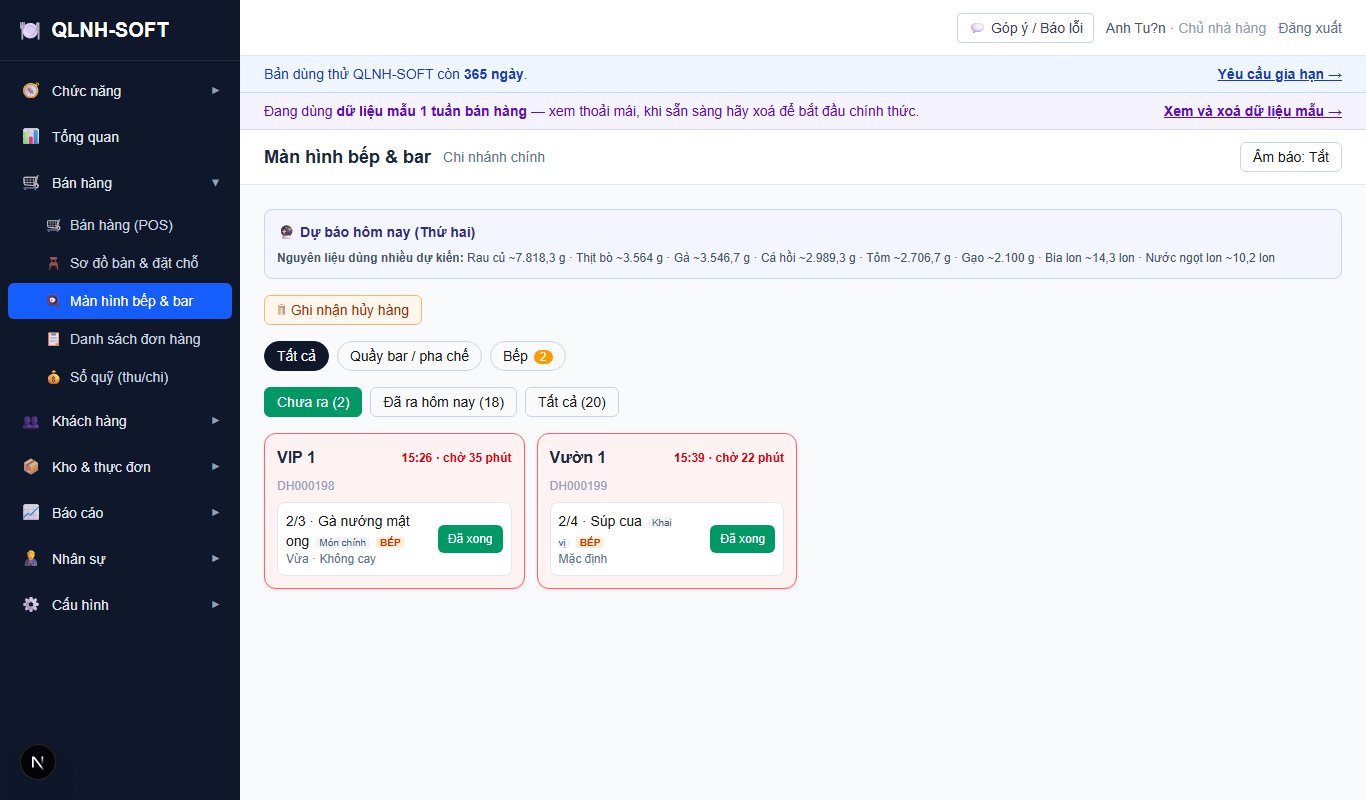Click the Yêu cầu gia hạn link
This screenshot has width=1366, height=800.
pyautogui.click(x=1279, y=74)
